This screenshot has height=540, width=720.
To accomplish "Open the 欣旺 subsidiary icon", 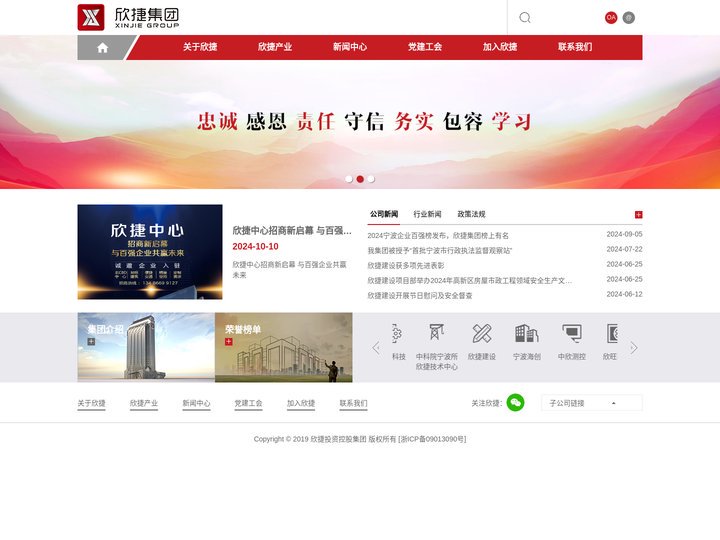I will point(613,333).
